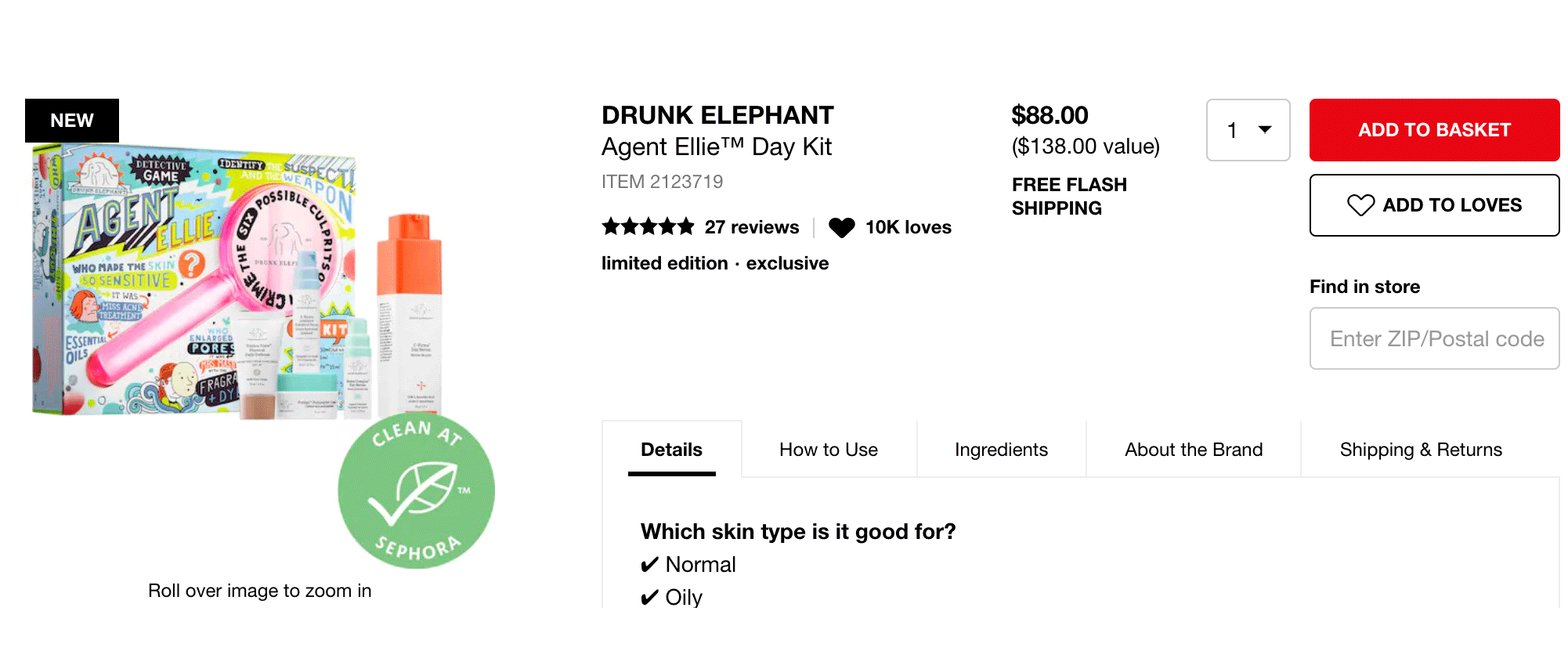Click the NEW badge on product image
The width and height of the screenshot is (1568, 669).
72,121
